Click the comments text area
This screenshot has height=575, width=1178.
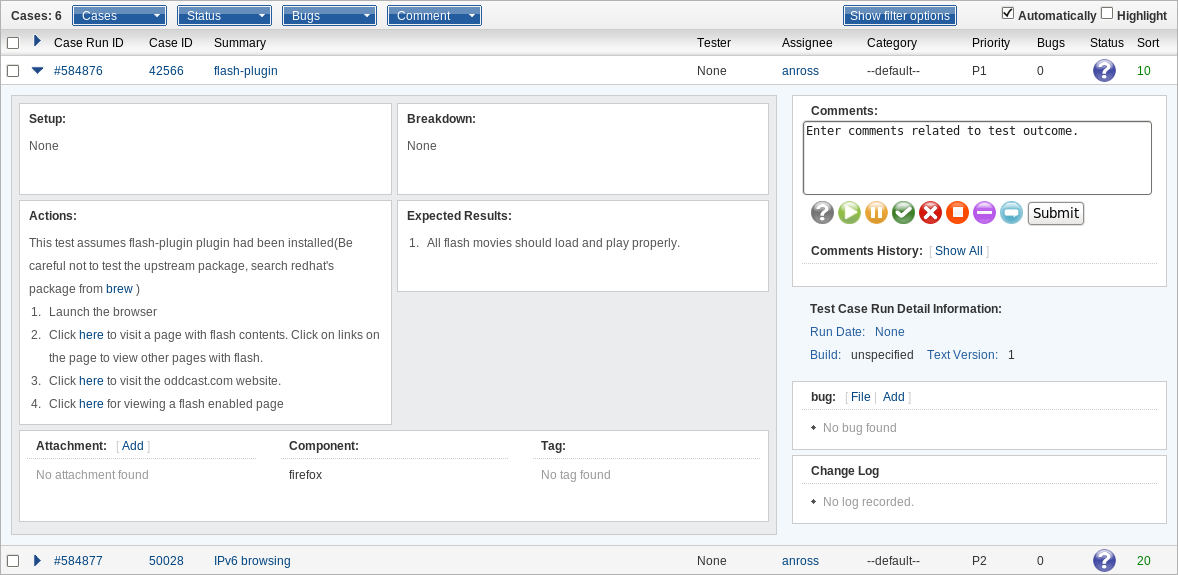click(977, 158)
